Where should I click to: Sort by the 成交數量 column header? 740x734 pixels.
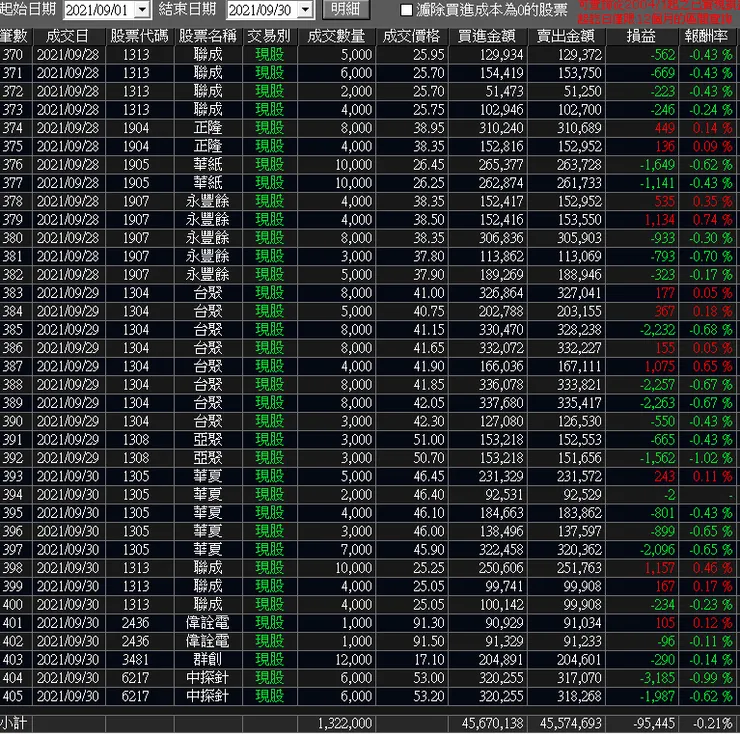coord(336,36)
